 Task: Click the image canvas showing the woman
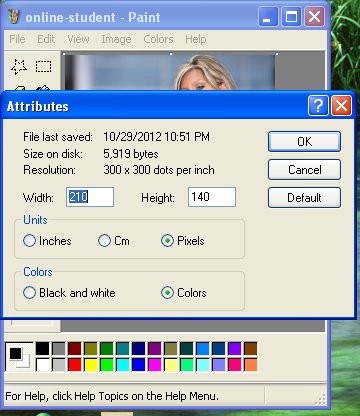pyautogui.click(x=170, y=72)
